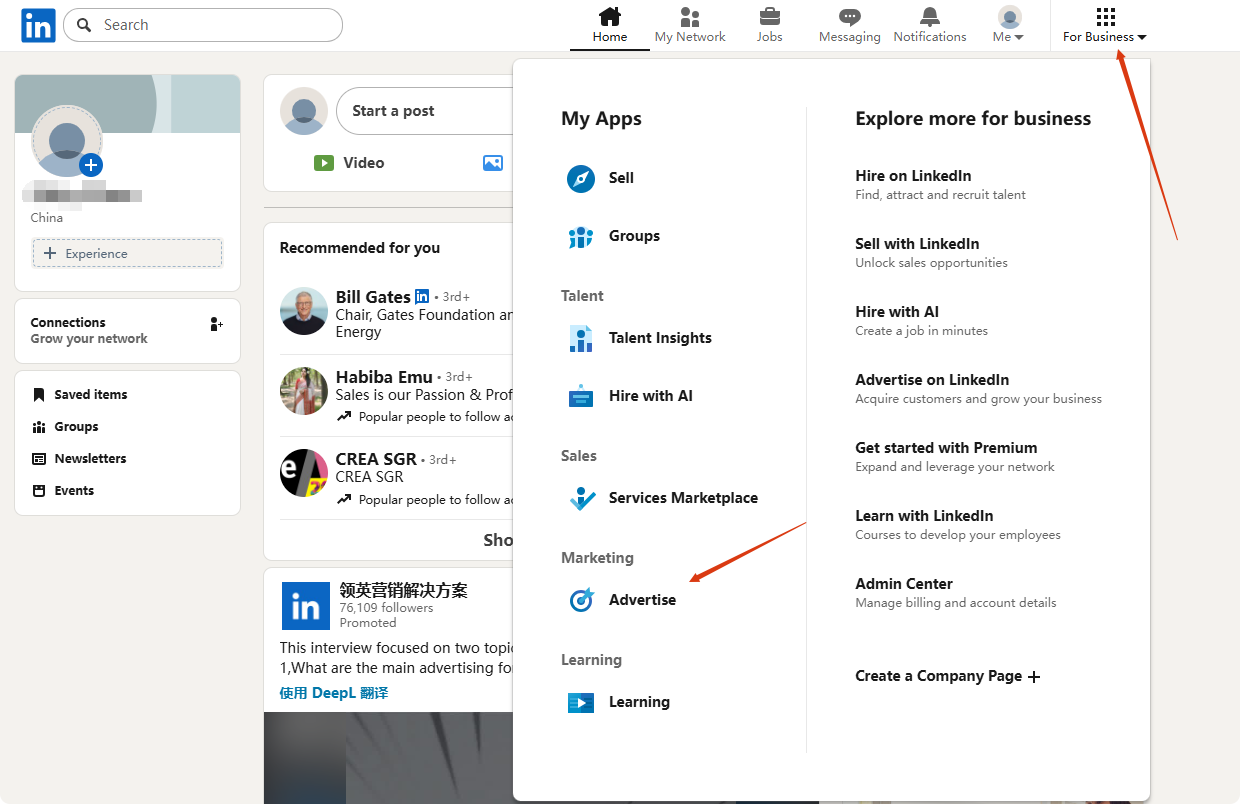Open Saved items in sidebar
The image size is (1240, 804).
tap(90, 395)
